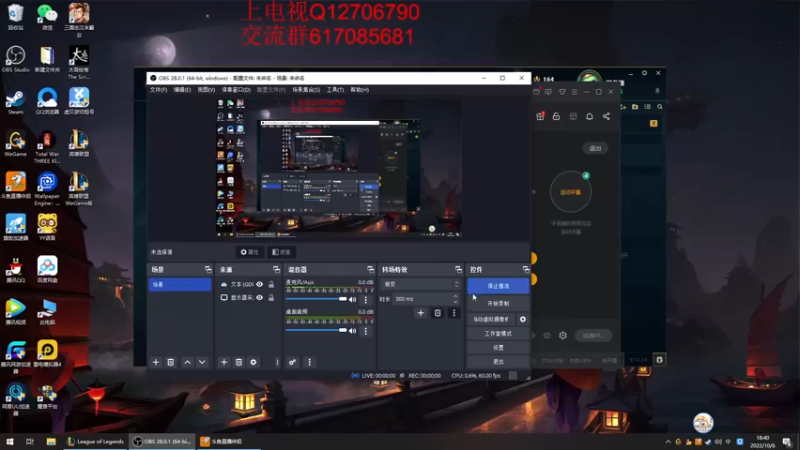Open transition three-dot options menu
The width and height of the screenshot is (800, 450).
click(x=454, y=313)
